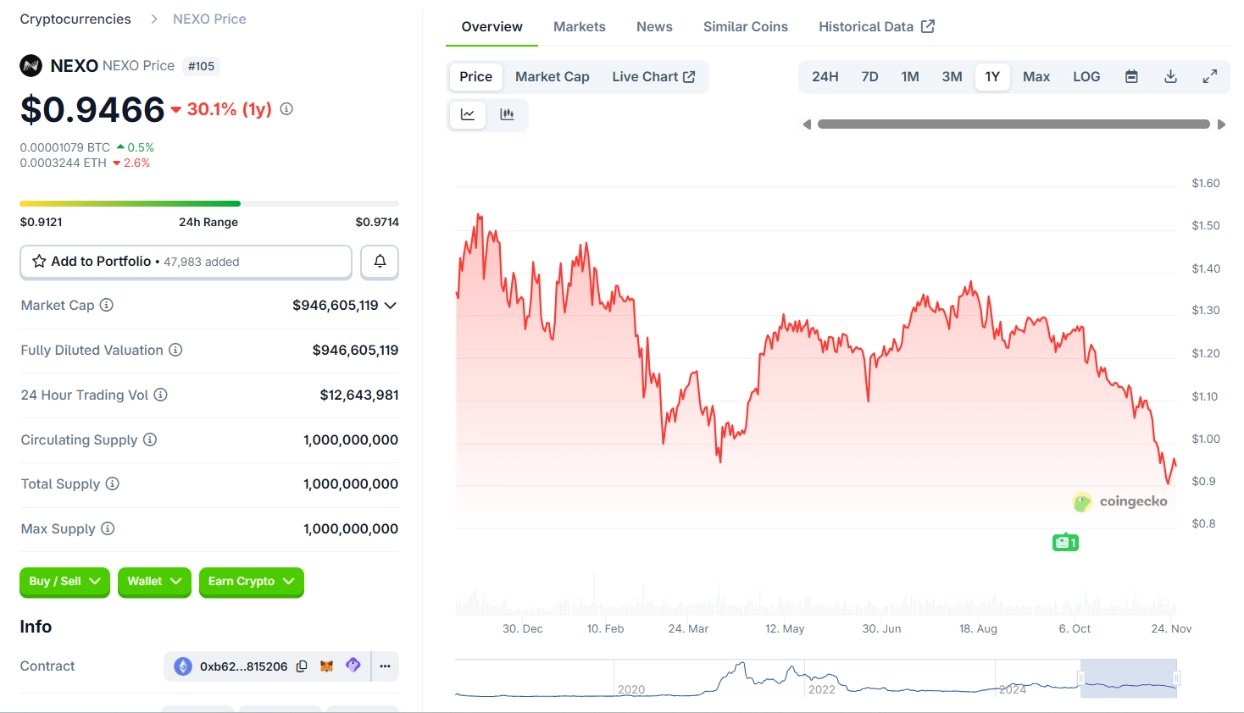Open the Buy / Sell dropdown
Image resolution: width=1244 pixels, height=713 pixels.
(64, 582)
